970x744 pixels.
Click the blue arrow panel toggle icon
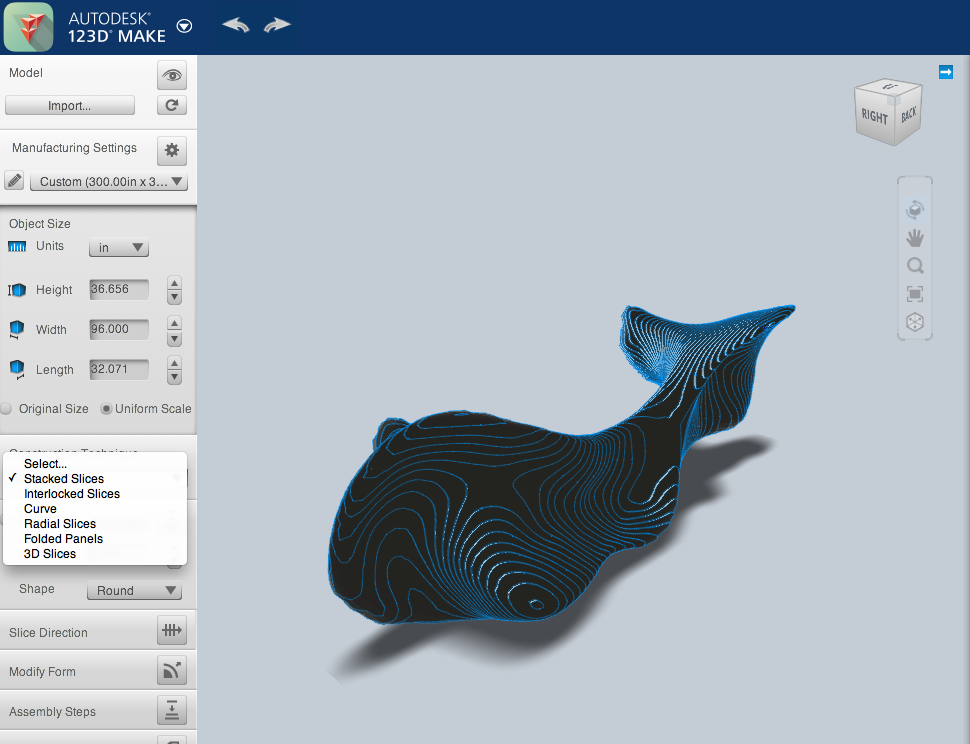point(945,72)
